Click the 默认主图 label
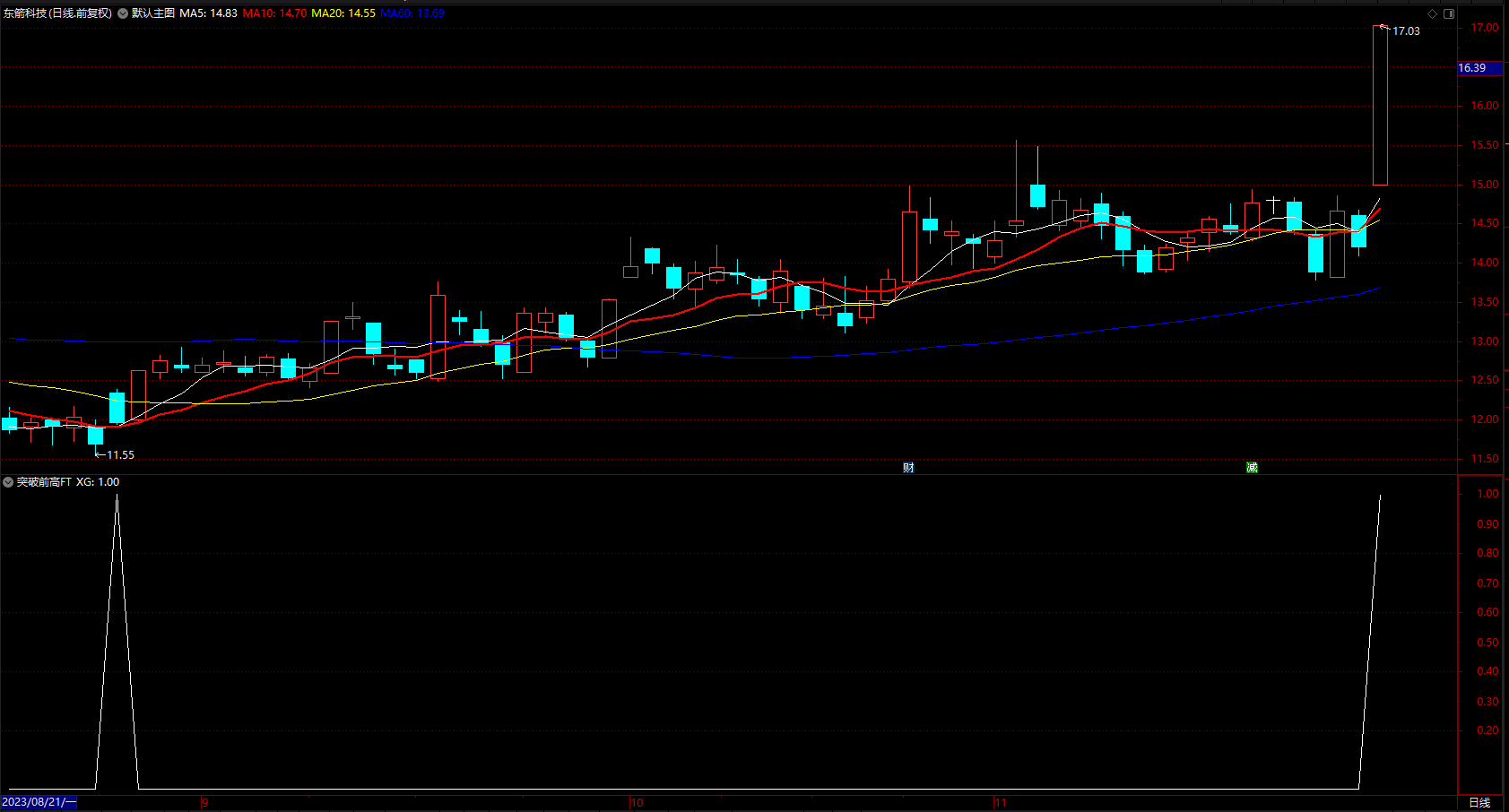 tap(153, 13)
